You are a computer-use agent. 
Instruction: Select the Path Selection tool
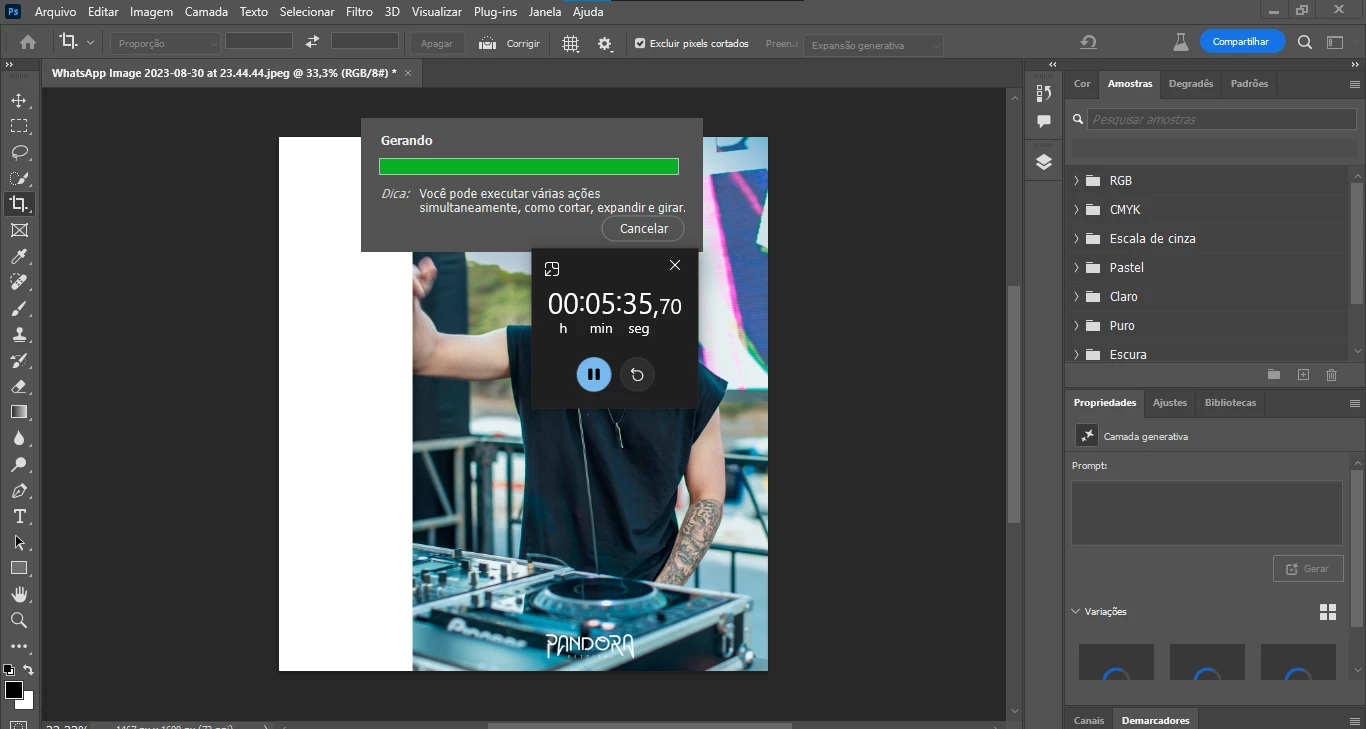(18, 542)
